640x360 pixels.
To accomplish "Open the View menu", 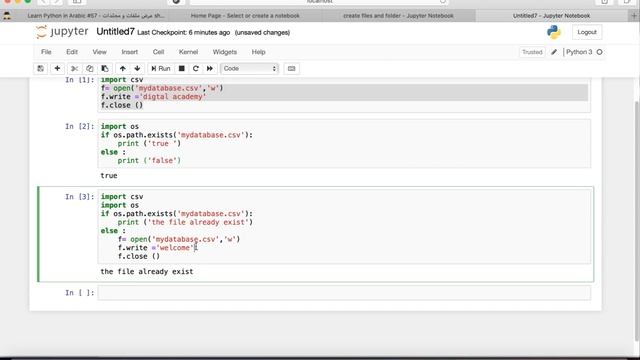I will point(99,52).
